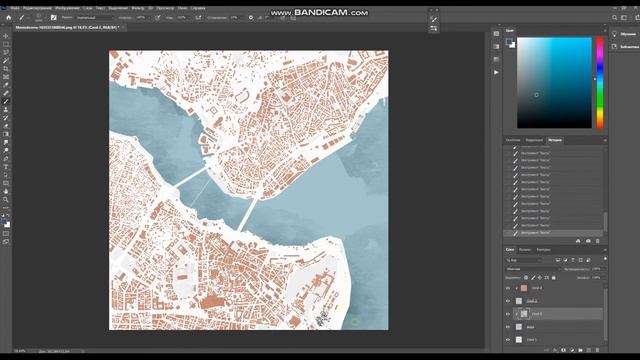The image size is (640, 360).
Task: Open smoothing options gear in options bar
Action: point(251,18)
